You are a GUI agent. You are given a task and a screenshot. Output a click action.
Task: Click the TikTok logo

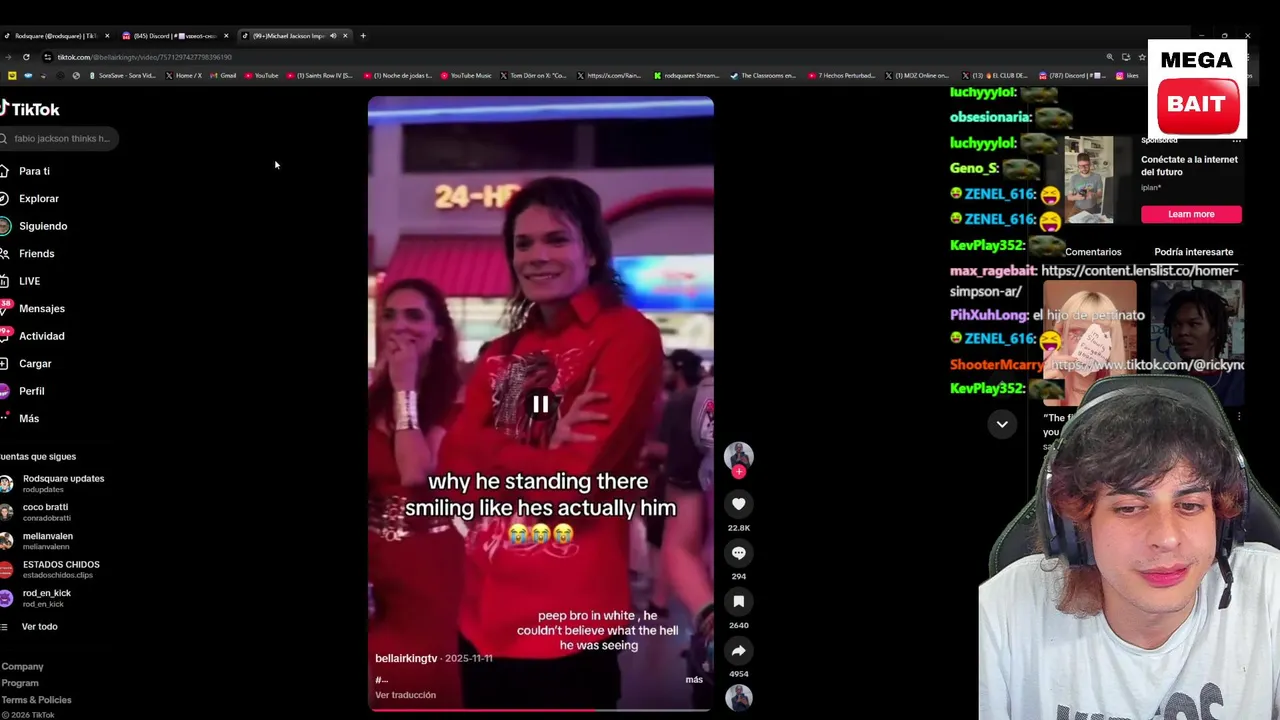tap(30, 109)
